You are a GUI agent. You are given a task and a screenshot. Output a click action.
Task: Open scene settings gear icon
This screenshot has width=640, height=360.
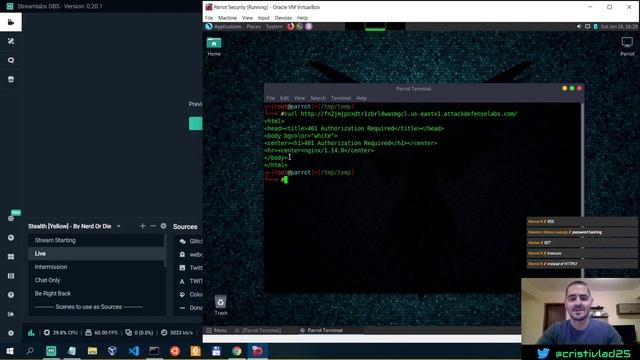tap(163, 226)
